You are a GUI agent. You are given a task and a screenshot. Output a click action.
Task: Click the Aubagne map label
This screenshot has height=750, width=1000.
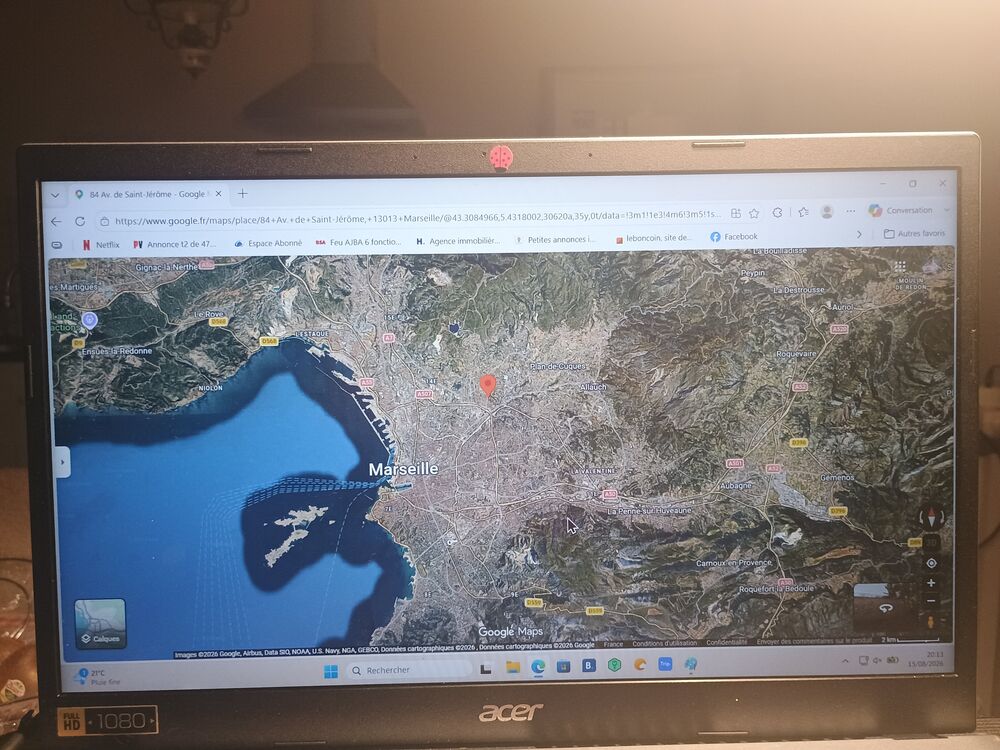(x=735, y=485)
